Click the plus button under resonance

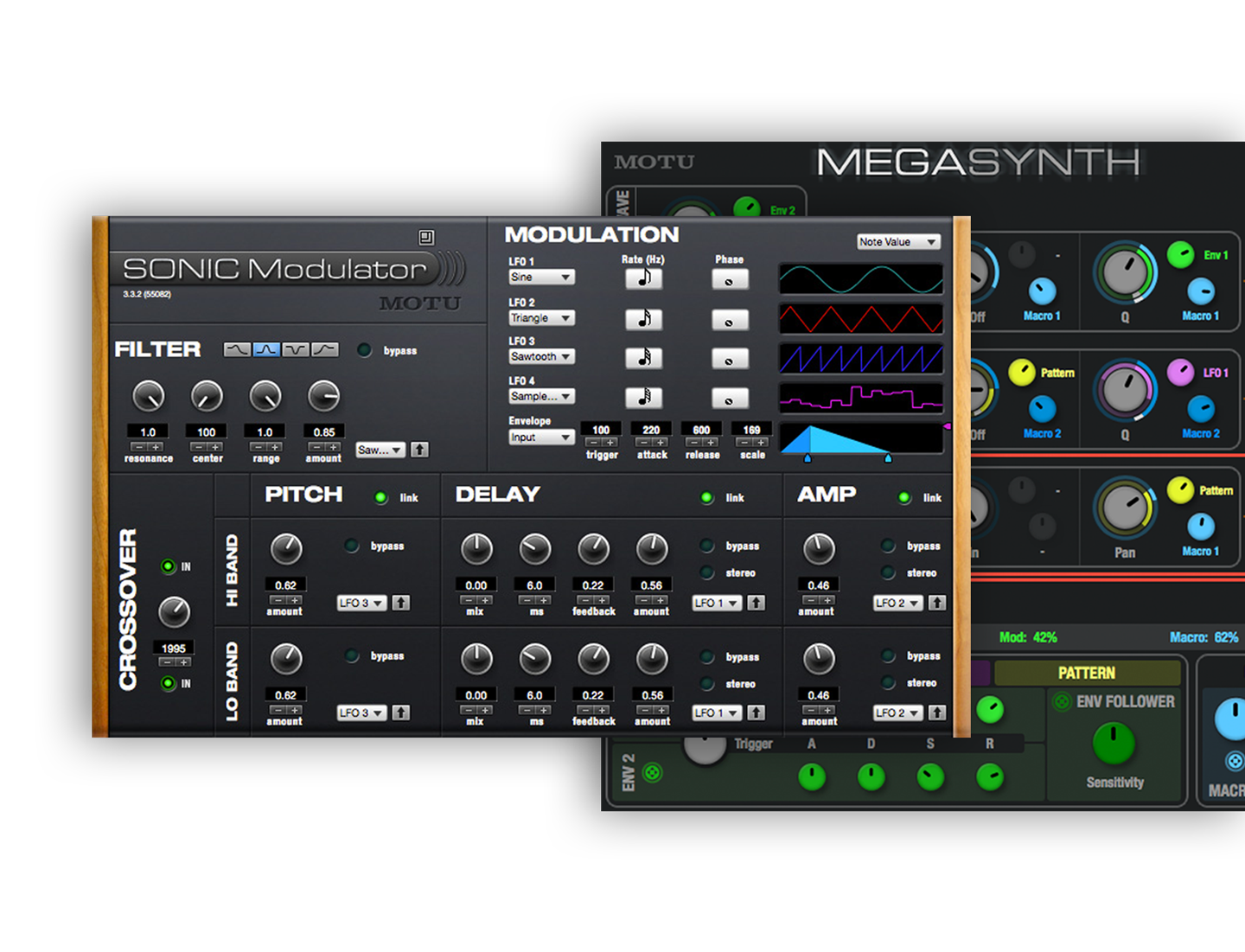click(x=155, y=448)
